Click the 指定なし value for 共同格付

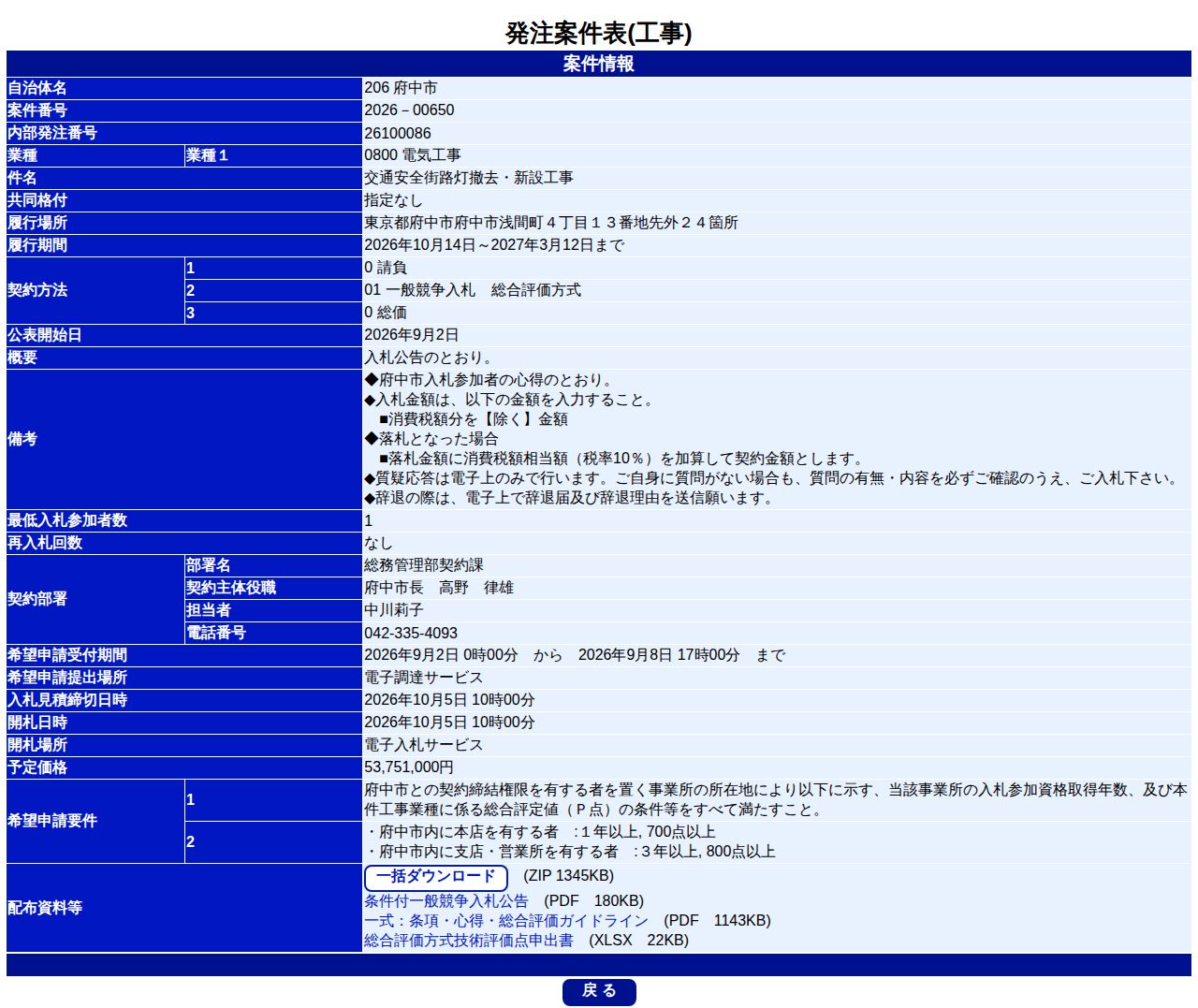pos(393,200)
